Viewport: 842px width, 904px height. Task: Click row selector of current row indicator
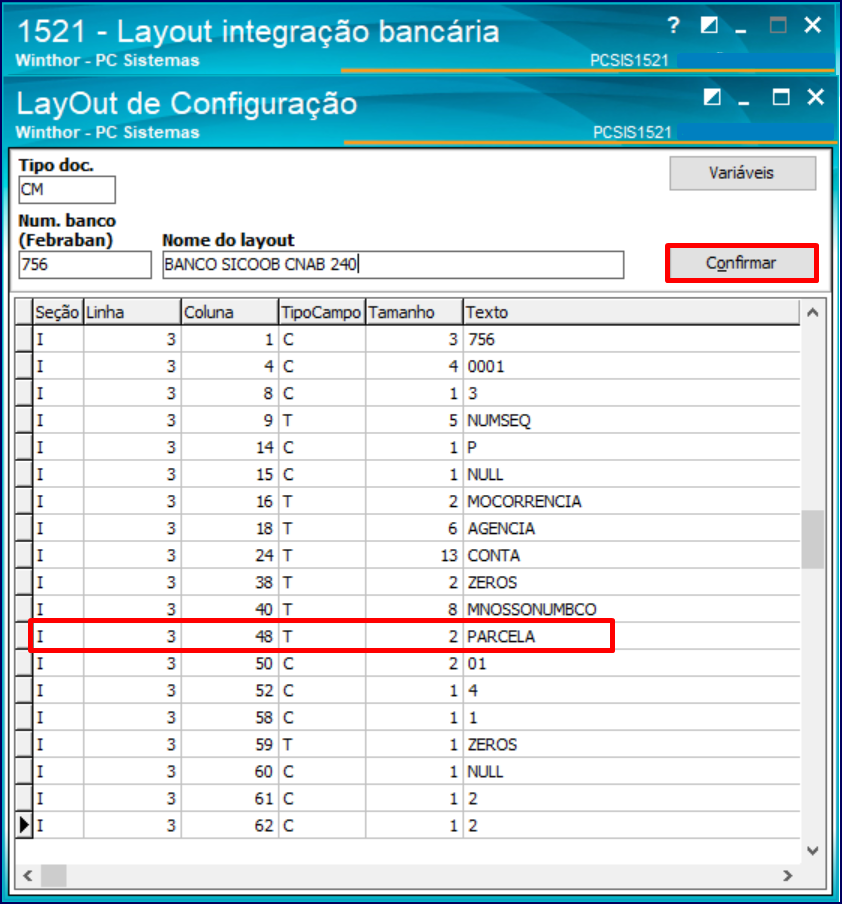(x=24, y=826)
